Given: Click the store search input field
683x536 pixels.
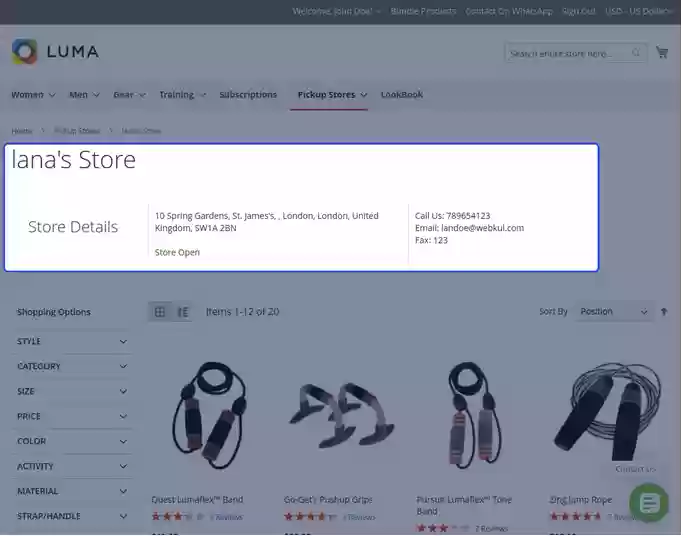Looking at the screenshot, I should tap(566, 53).
